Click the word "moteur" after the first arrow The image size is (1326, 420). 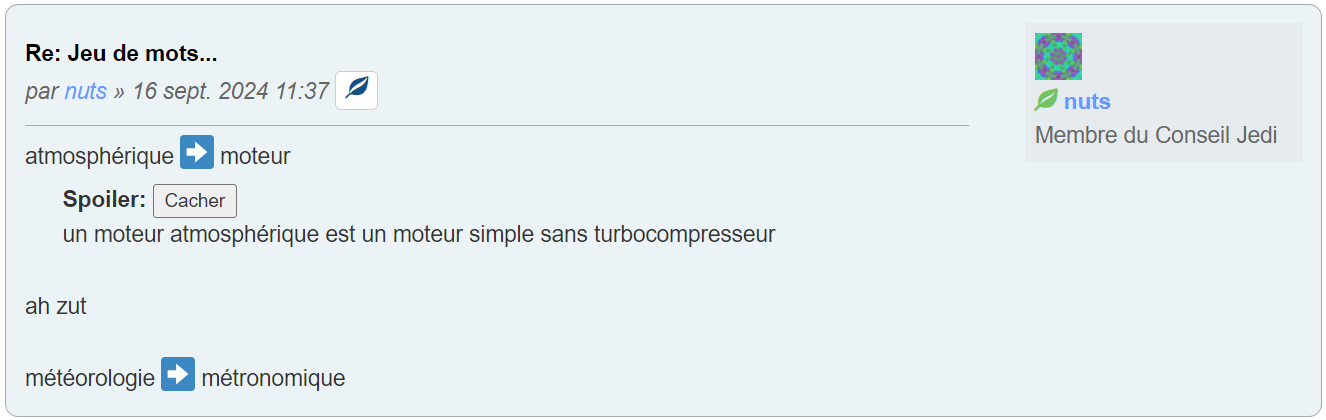pos(255,157)
